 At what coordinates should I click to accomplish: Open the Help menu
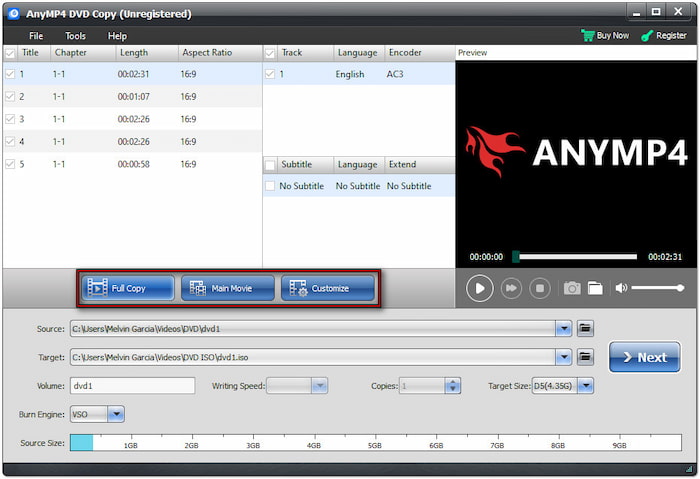pyautogui.click(x=117, y=36)
